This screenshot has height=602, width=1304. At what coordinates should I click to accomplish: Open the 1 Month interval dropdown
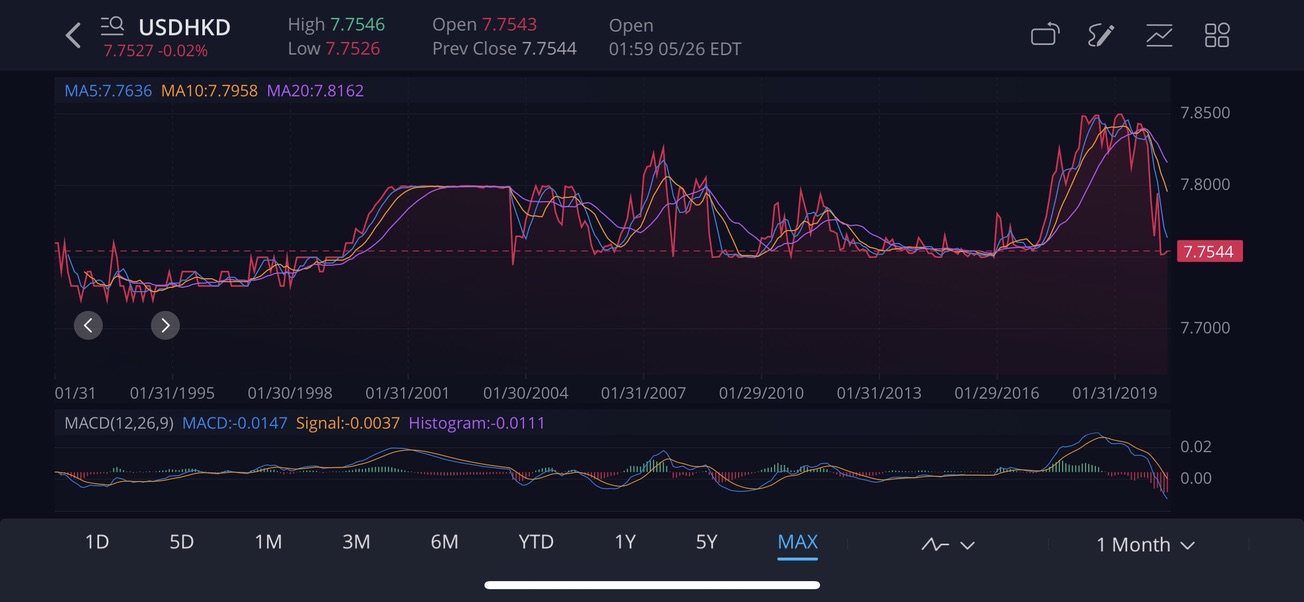click(1145, 545)
